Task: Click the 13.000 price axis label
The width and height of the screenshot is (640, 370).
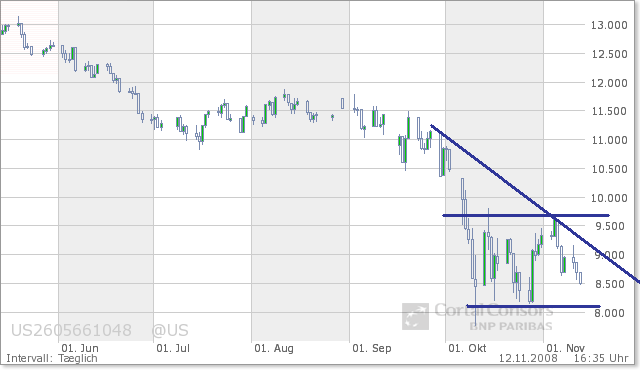Action: (x=609, y=25)
